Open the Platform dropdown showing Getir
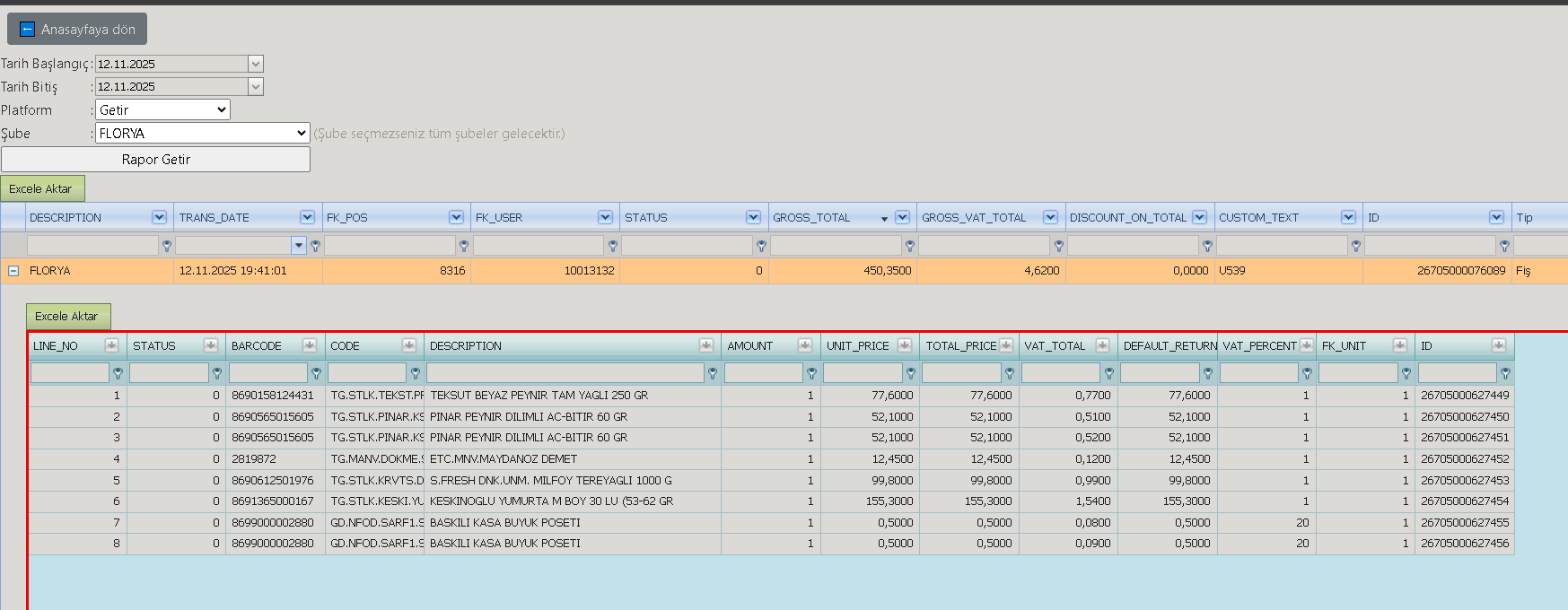Screen dimensions: 1568x610 (162, 109)
